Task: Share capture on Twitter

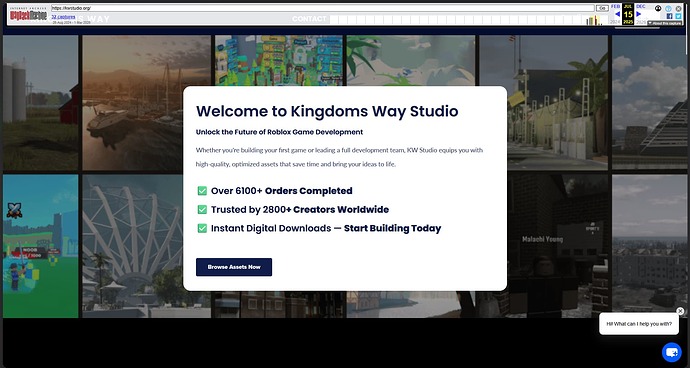Action: (x=678, y=16)
